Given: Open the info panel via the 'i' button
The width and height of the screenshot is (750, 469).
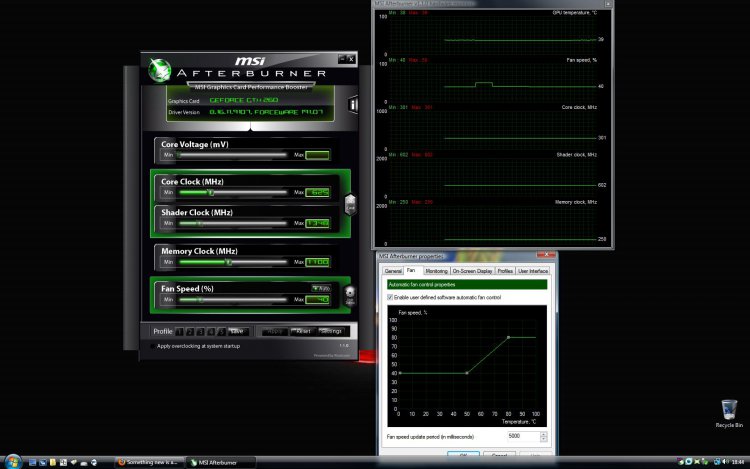Looking at the screenshot, I should (353, 105).
